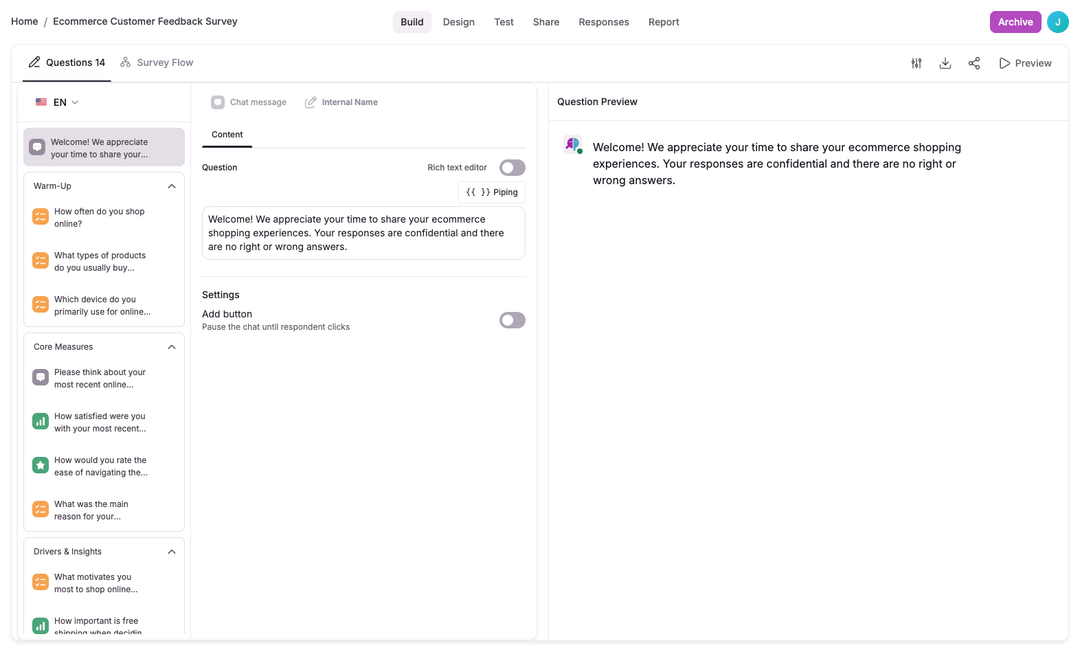
Task: Click the Piping button
Action: (492, 191)
